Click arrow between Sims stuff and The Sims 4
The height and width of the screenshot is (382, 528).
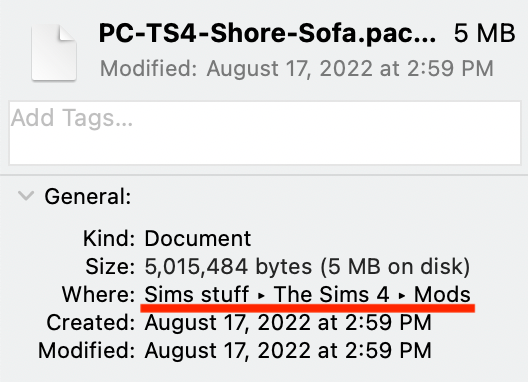pos(261,295)
